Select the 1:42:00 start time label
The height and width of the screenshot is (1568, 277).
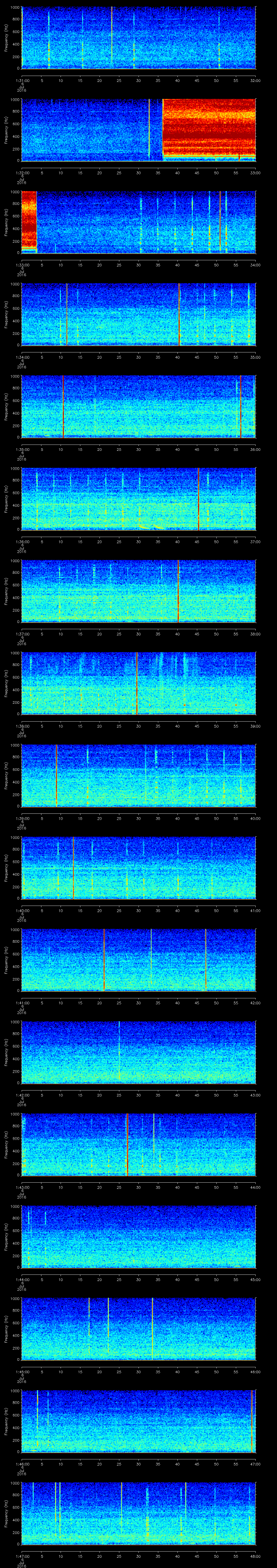click(22, 1095)
